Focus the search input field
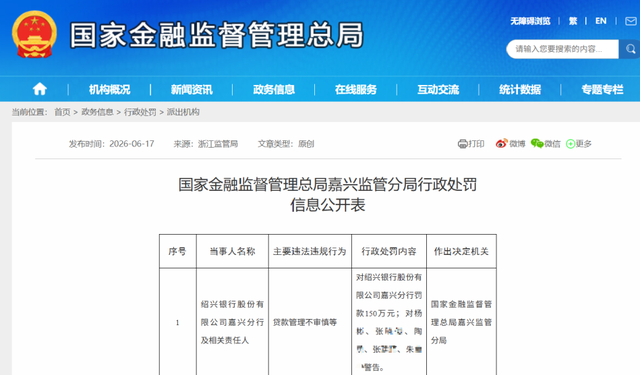Viewport: 640px width, 375px height. [x=562, y=49]
